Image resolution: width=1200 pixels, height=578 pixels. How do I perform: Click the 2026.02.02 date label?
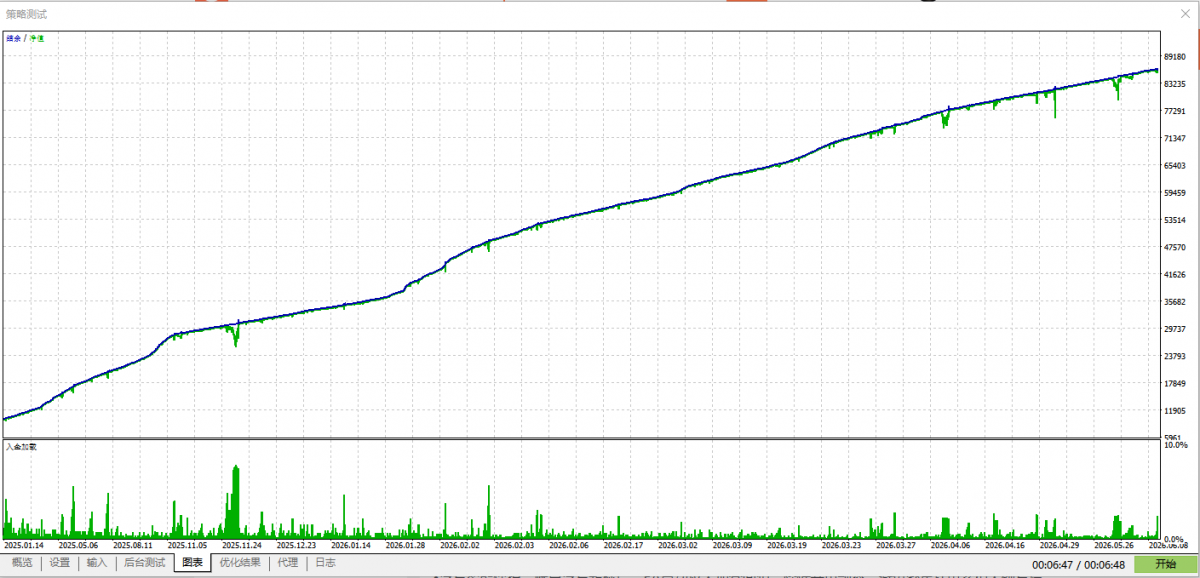pyautogui.click(x=459, y=546)
